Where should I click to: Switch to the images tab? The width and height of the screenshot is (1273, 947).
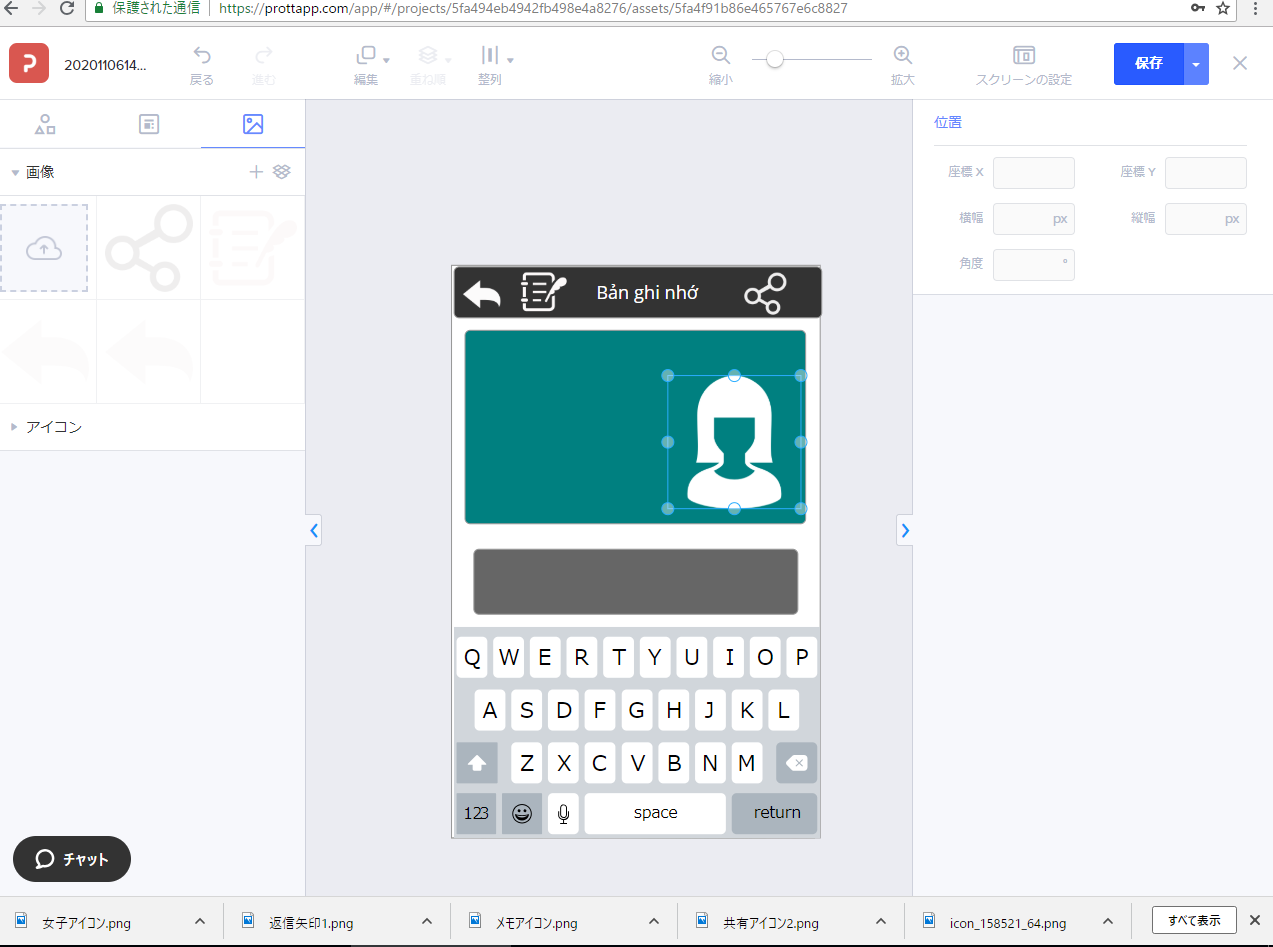click(253, 124)
